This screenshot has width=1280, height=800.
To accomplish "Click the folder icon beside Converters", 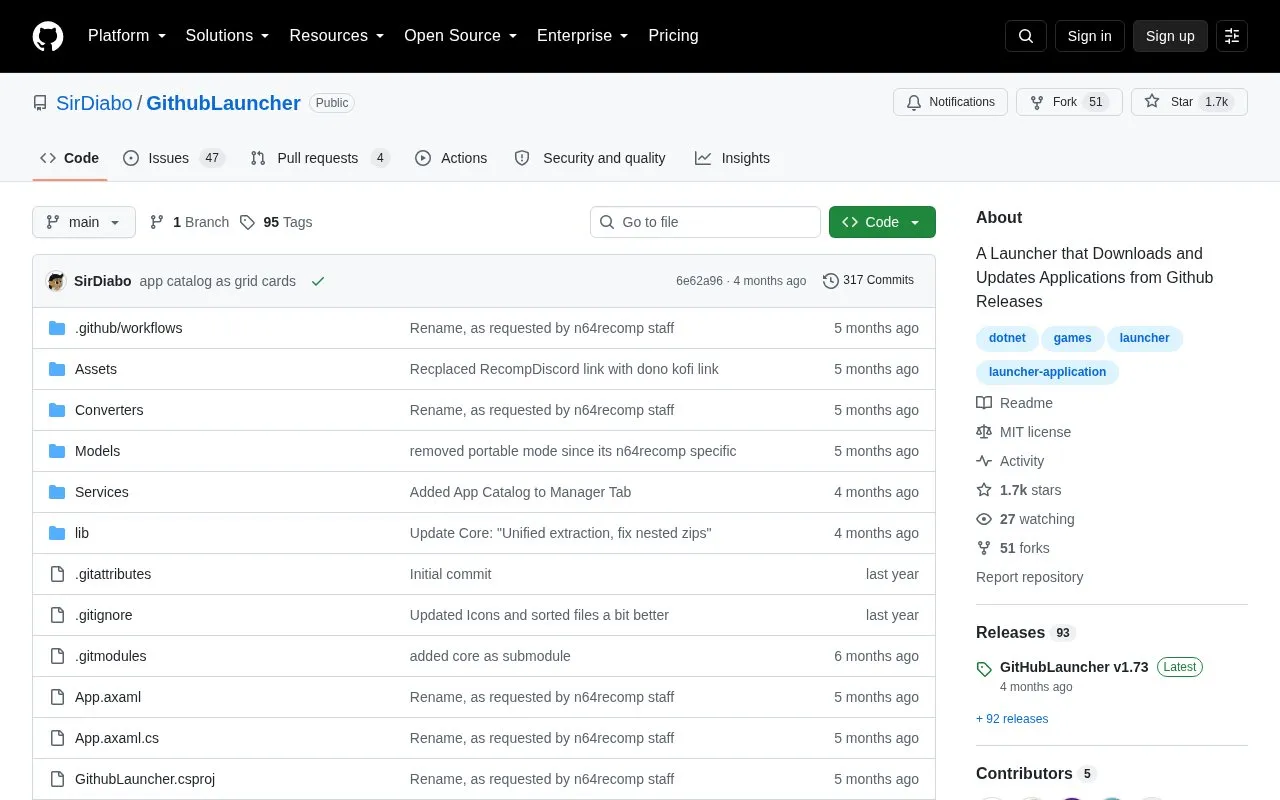I will click(57, 410).
